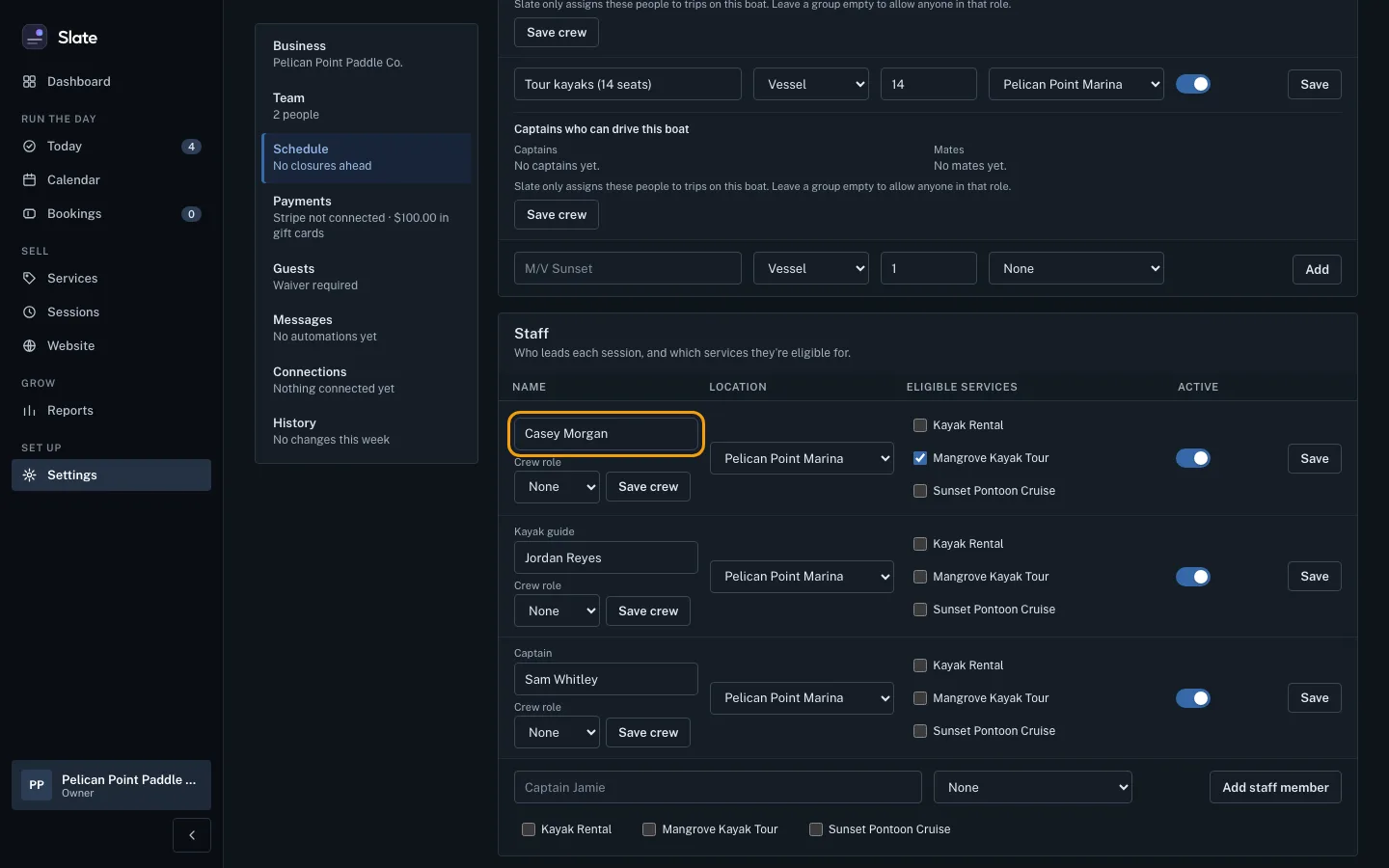Click the Captain Jamie name placeholder field
Viewport: 1389px width, 868px height.
click(x=718, y=787)
